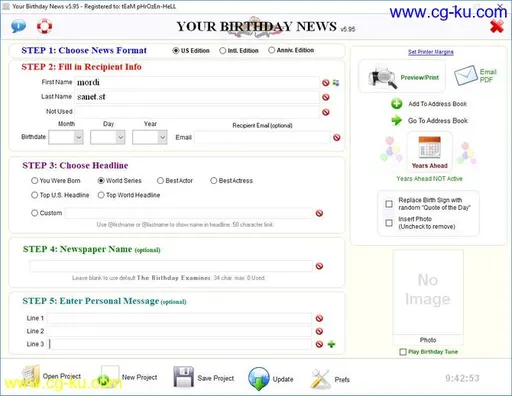Choose the Best Actress headline option
This screenshot has height=396, width=512.
(213, 181)
